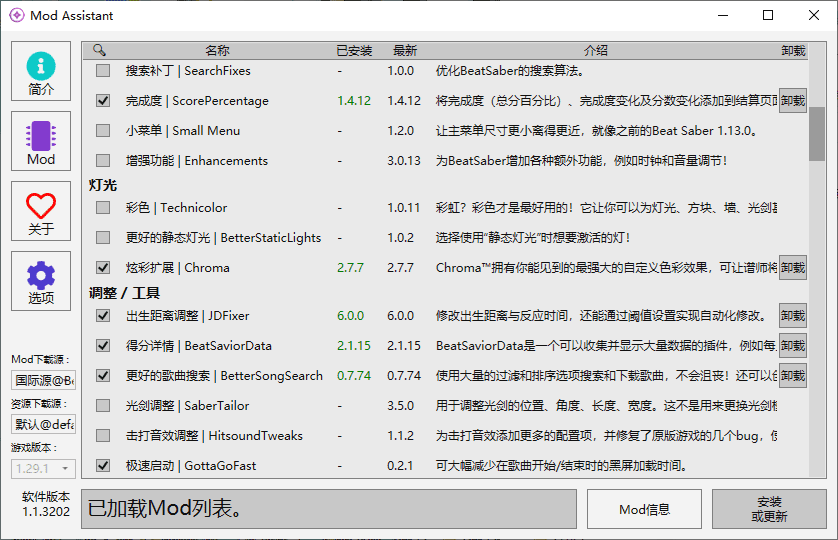
Task: Select the 彩色 | Technicolor row name
Action: [x=176, y=207]
